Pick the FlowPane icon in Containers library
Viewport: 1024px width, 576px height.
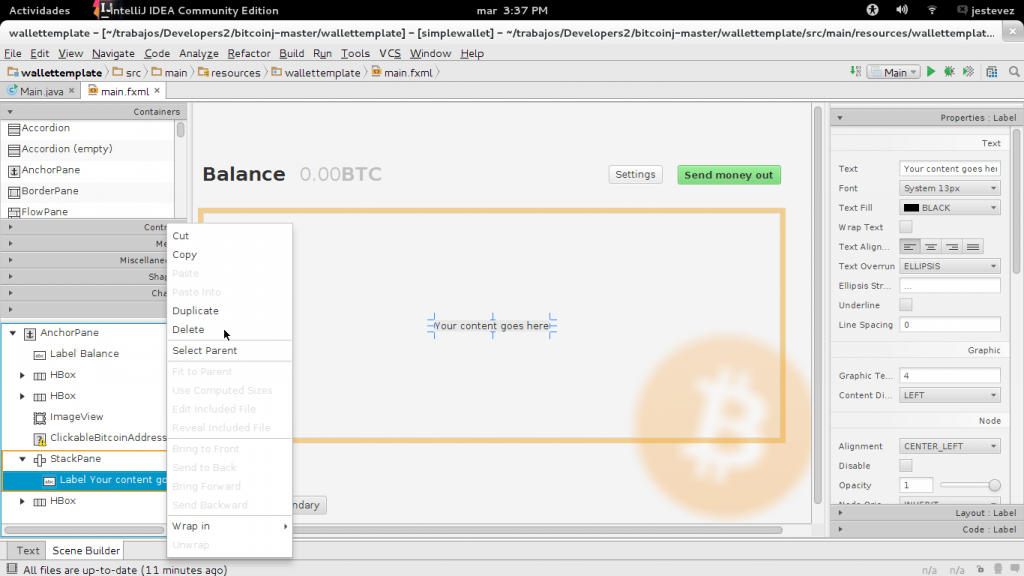14,212
